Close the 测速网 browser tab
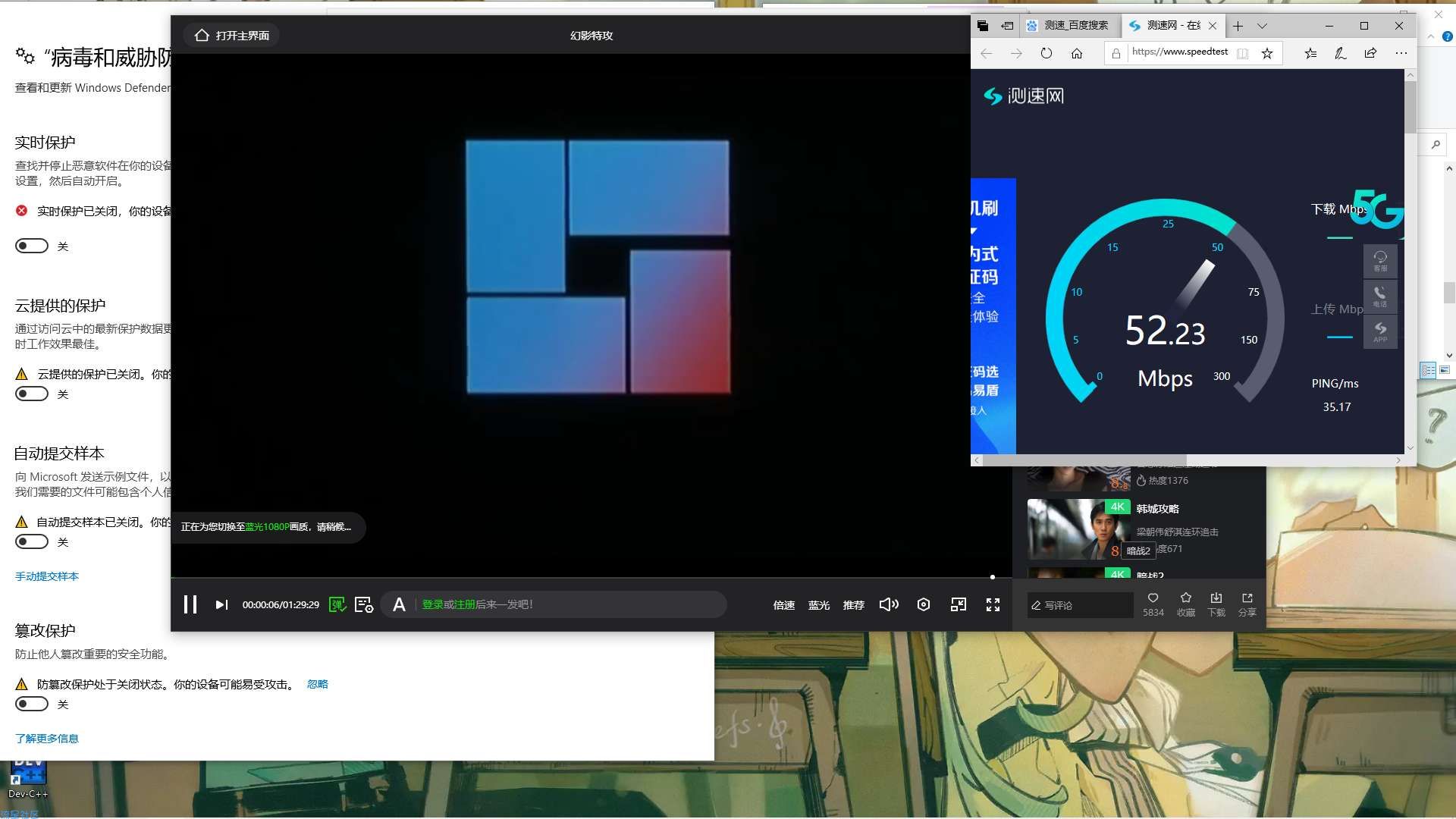 1213,26
